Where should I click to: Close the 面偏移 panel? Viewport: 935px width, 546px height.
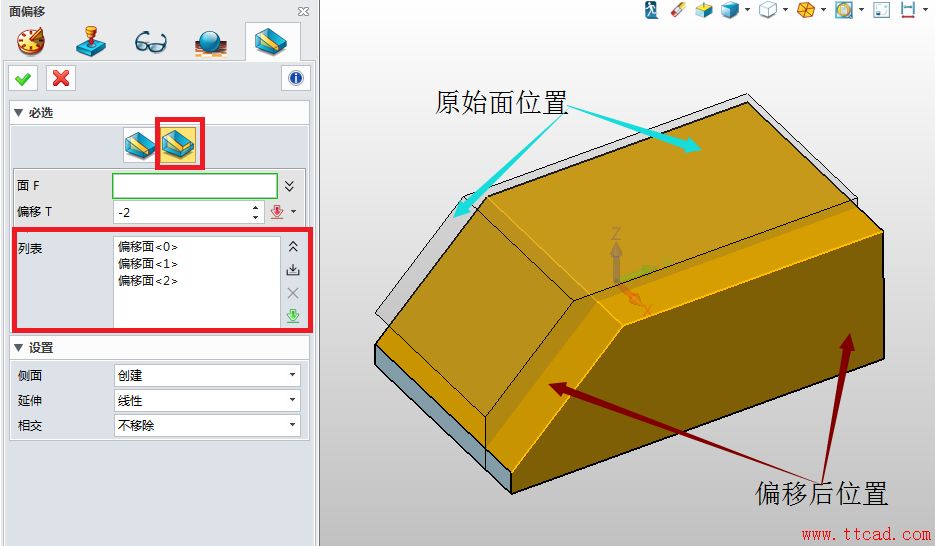(x=304, y=11)
